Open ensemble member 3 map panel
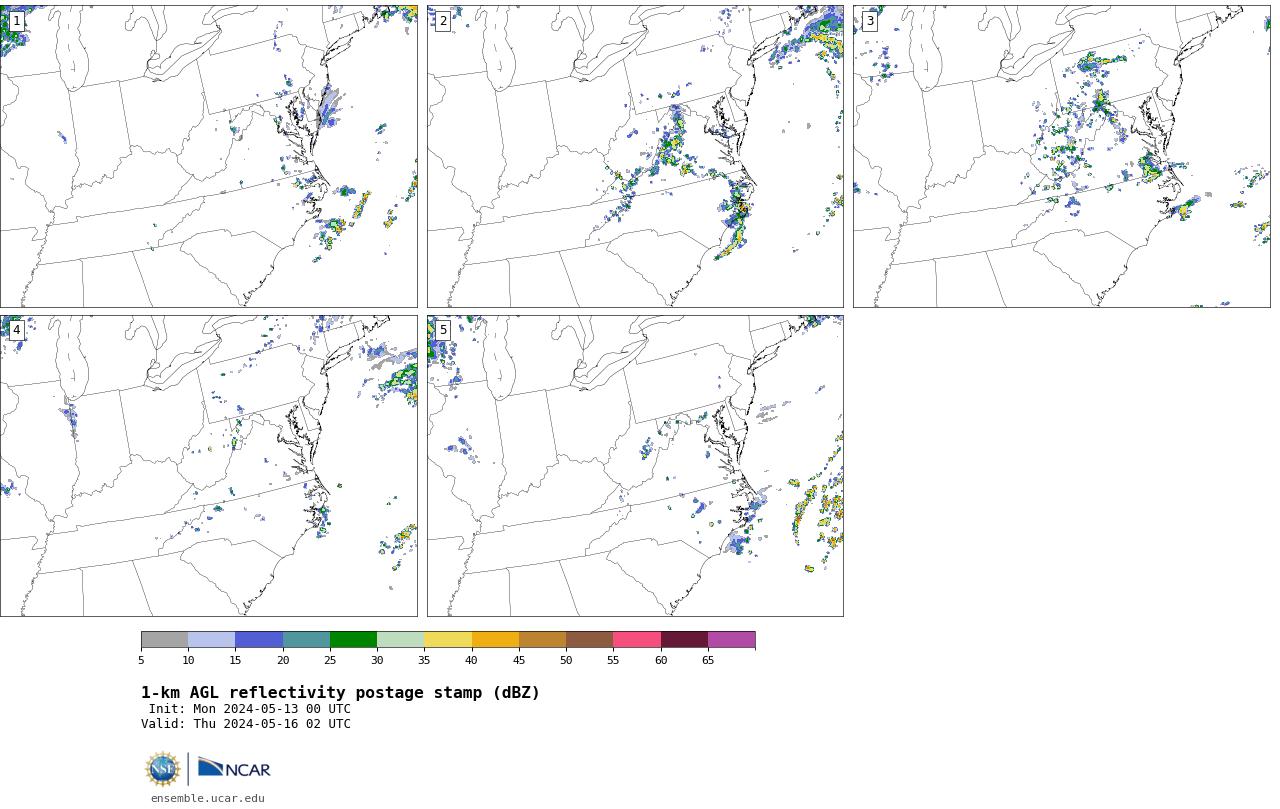Image resolution: width=1280 pixels, height=809 pixels. (x=1061, y=156)
